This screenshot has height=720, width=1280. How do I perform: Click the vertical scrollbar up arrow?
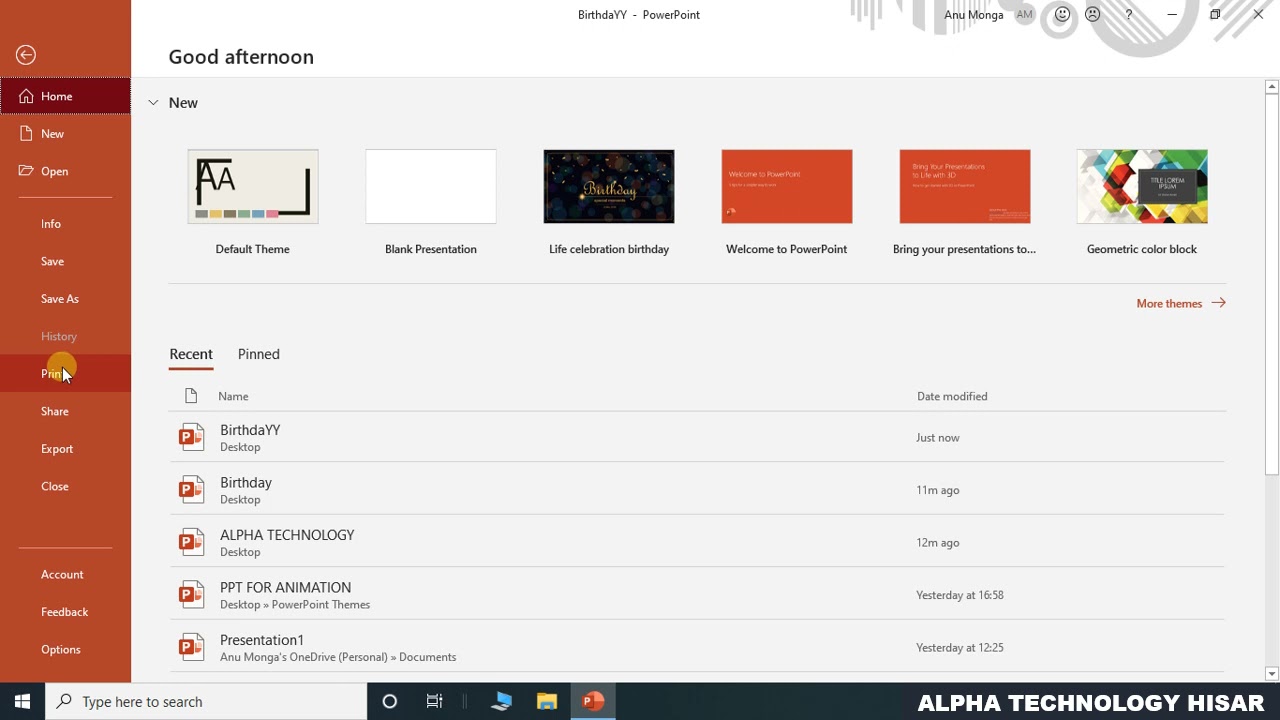tap(1272, 87)
